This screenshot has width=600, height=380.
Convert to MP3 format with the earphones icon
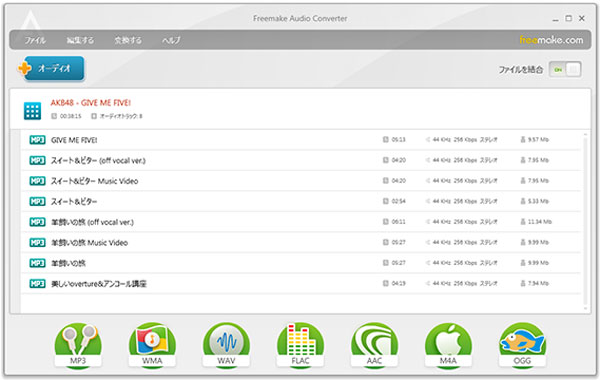point(78,346)
